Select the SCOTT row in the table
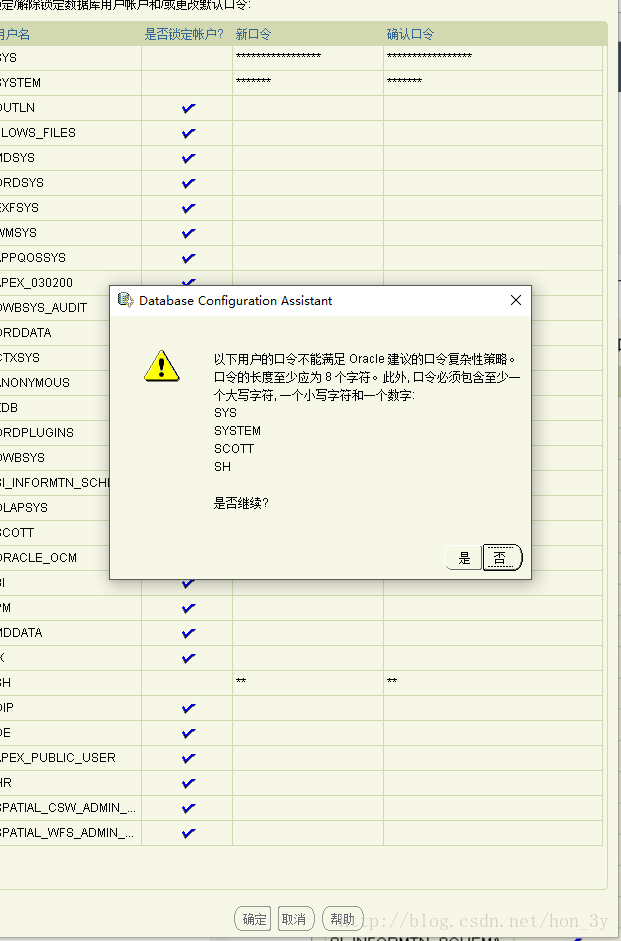 tap(17, 533)
